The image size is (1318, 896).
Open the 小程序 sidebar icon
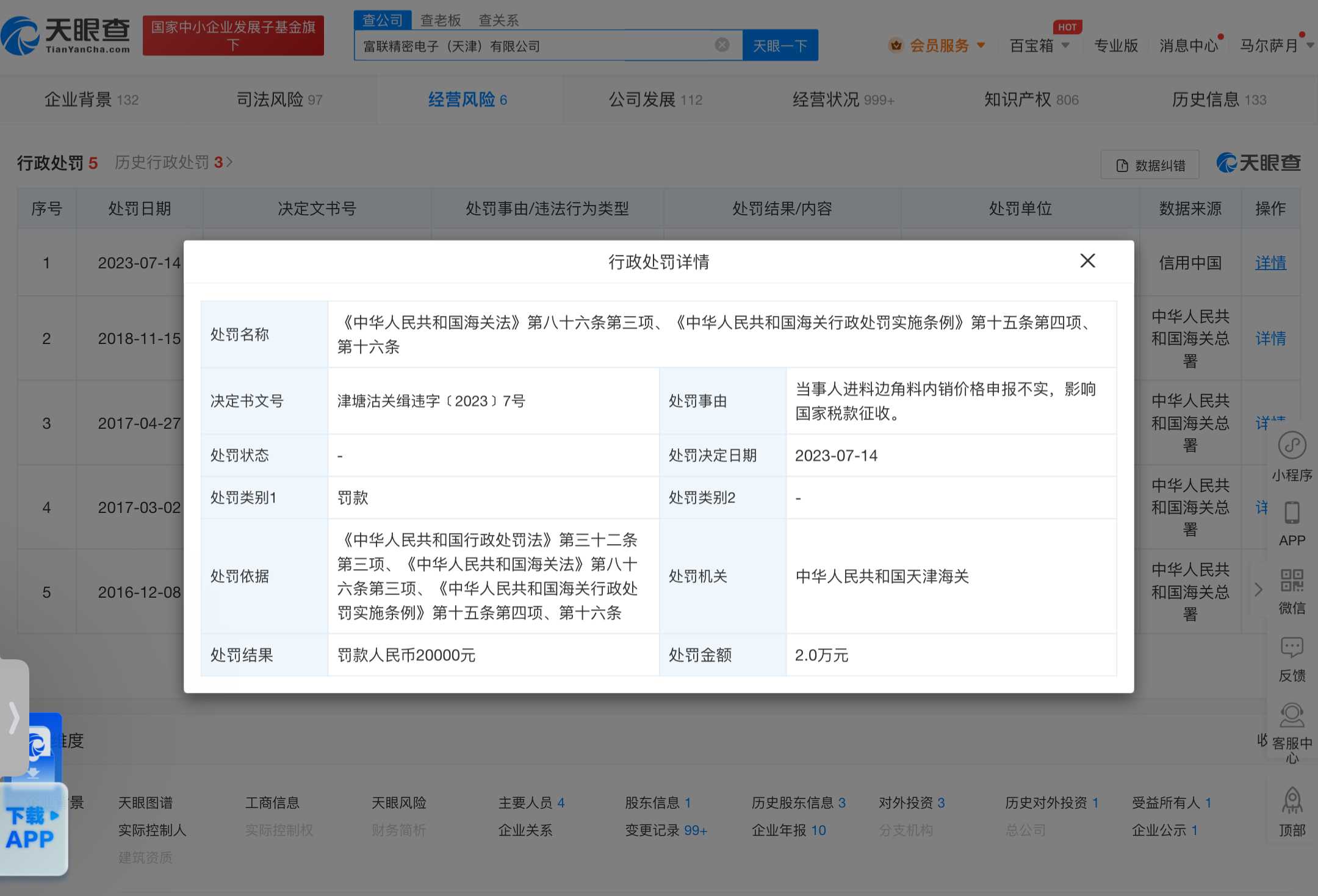tap(1292, 446)
